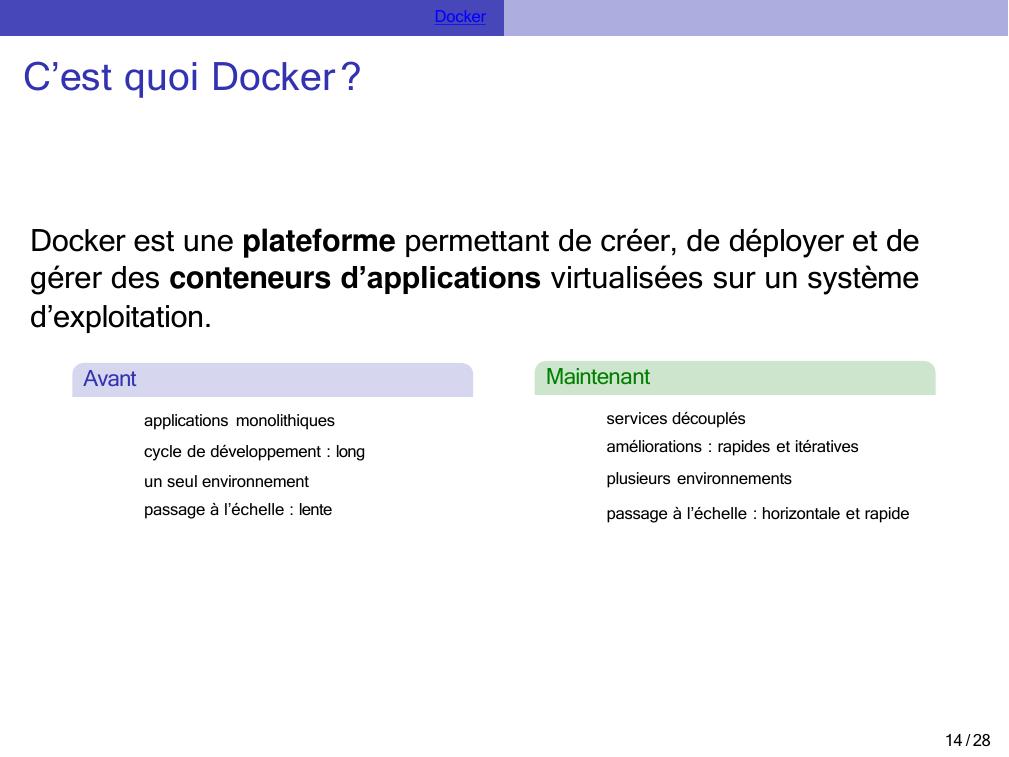The width and height of the screenshot is (1009, 757).
Task: Click the slide title "C'est quoi Docker ?"
Action: coord(190,78)
